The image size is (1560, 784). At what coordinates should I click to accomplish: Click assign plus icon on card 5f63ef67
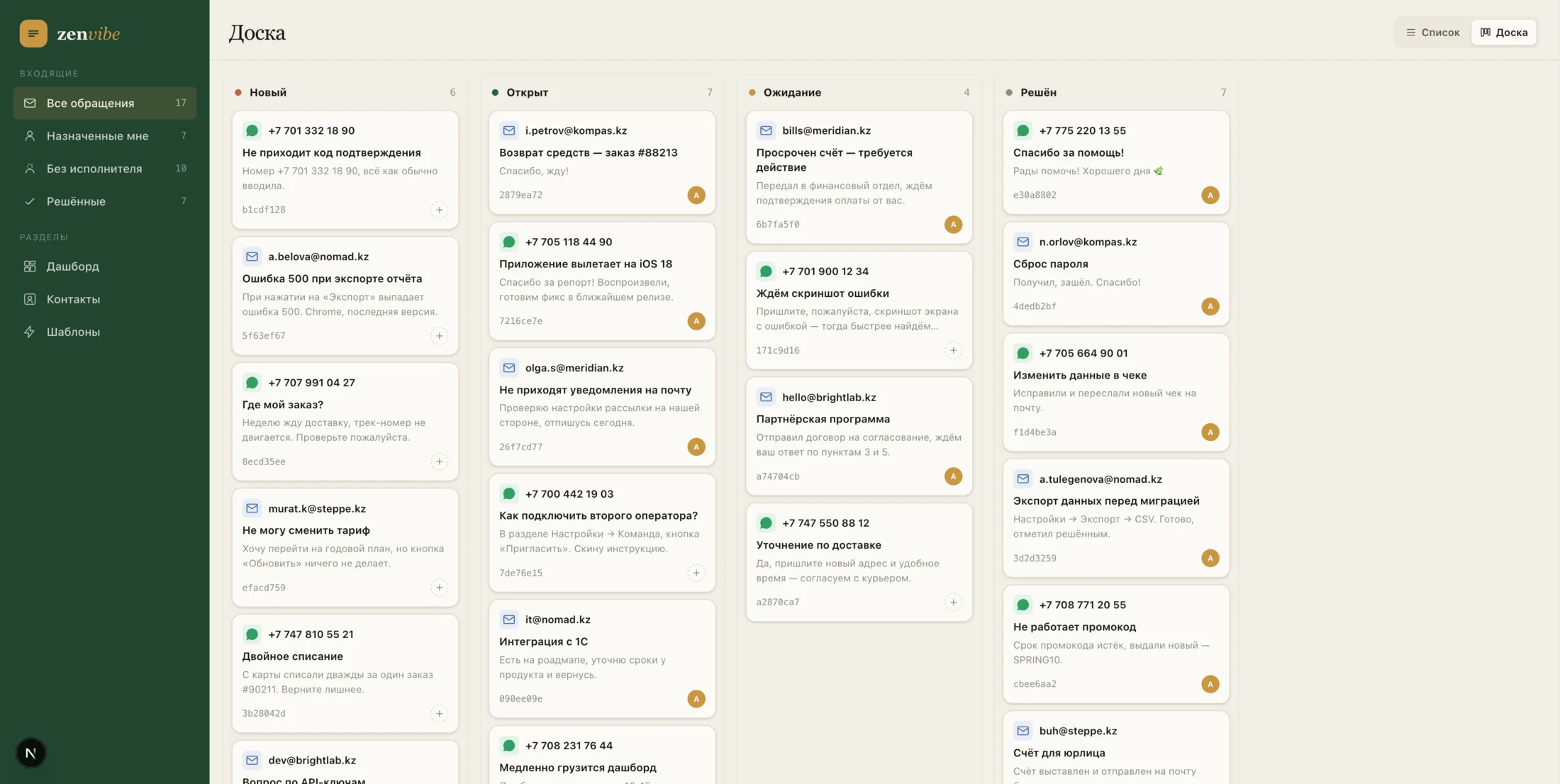(x=439, y=336)
